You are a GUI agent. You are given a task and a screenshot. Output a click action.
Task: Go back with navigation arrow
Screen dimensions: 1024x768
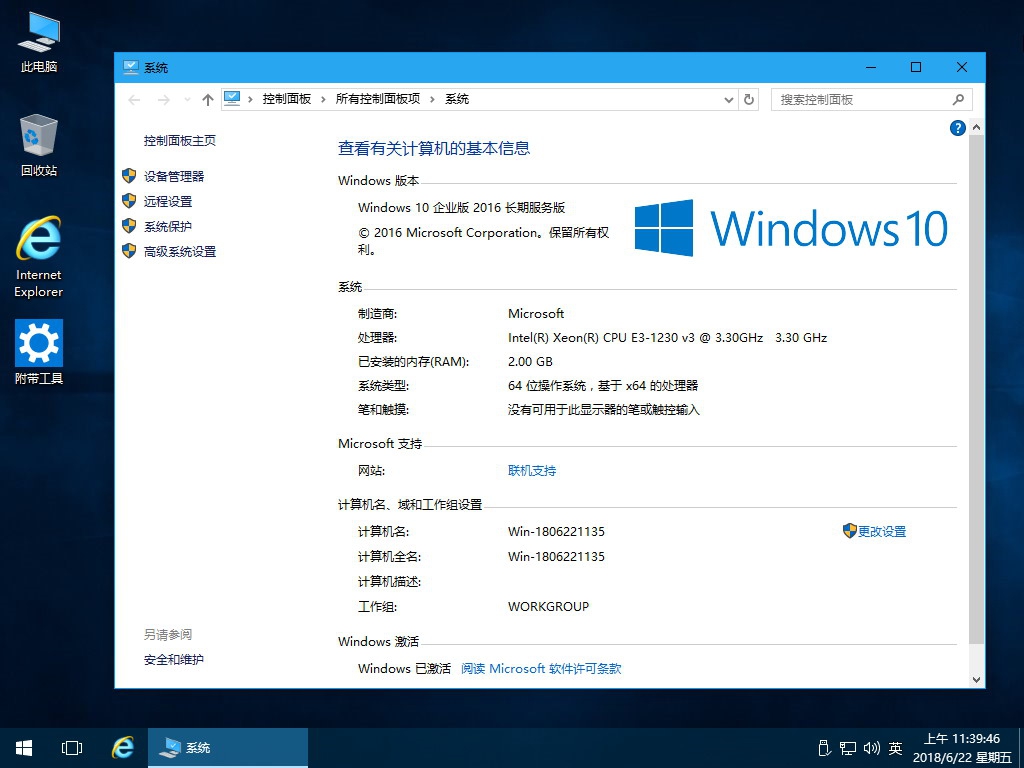point(135,99)
